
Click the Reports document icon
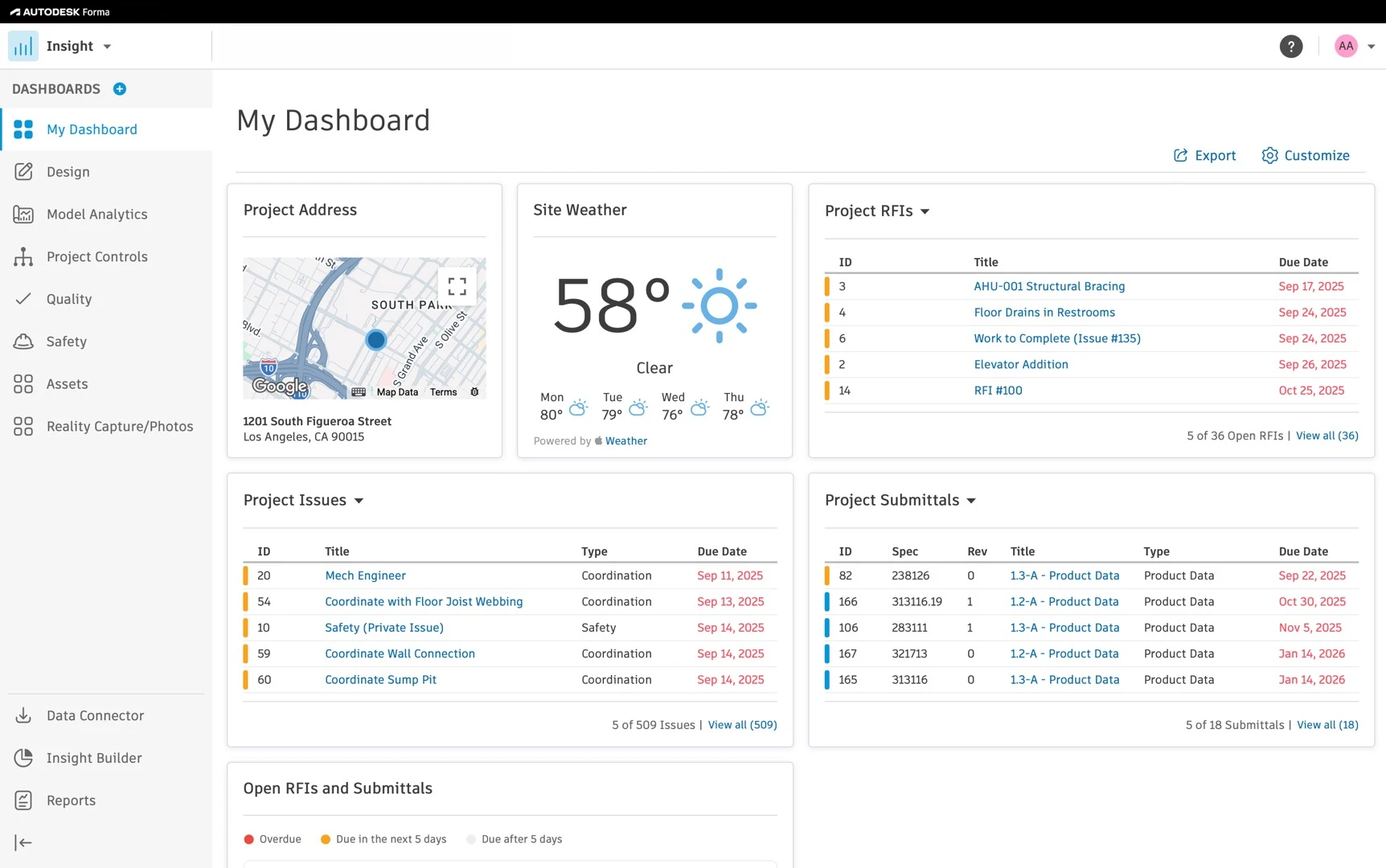point(23,800)
